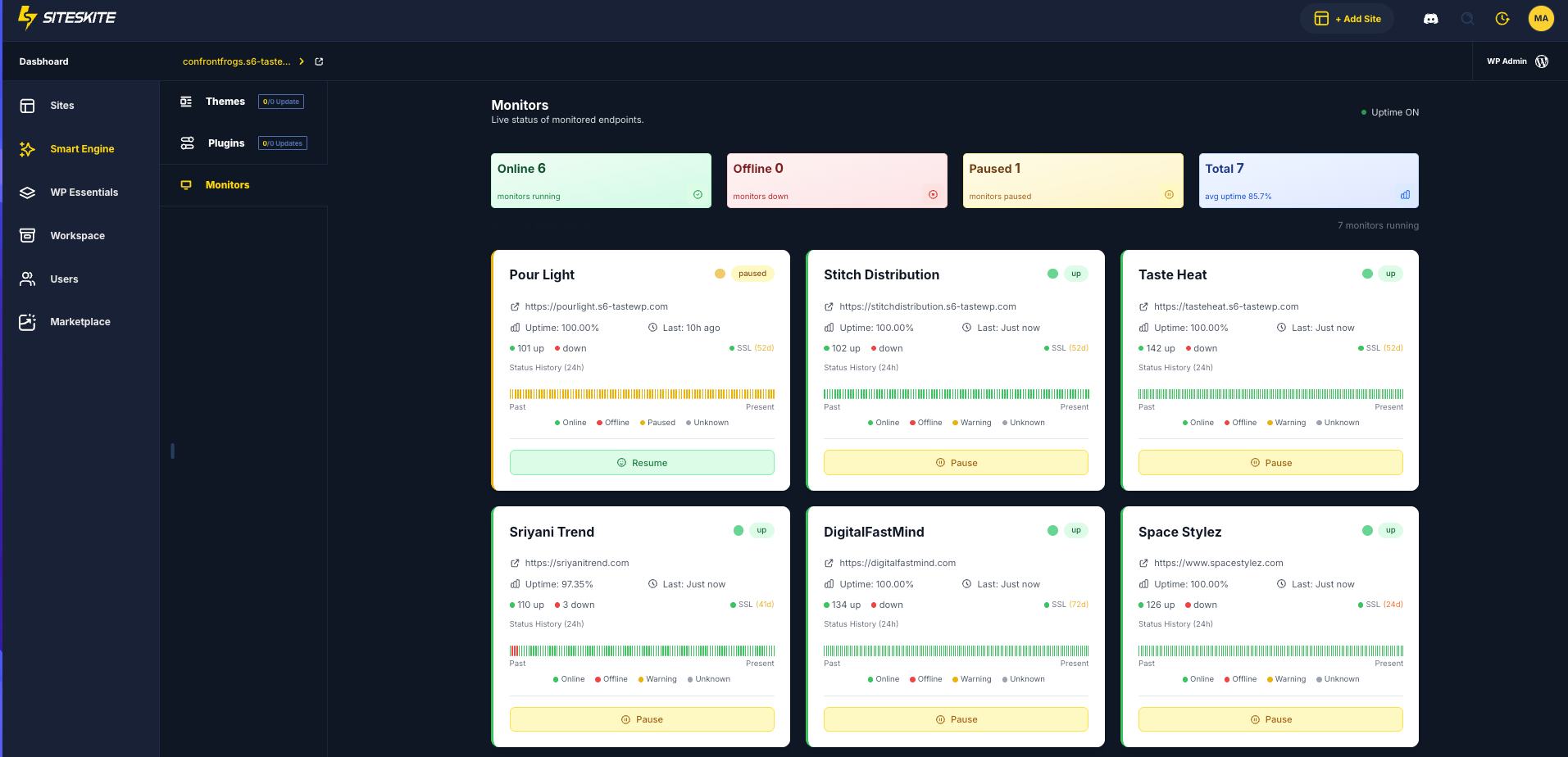Click the clock history icon
1568x757 pixels.
pyautogui.click(x=1502, y=19)
